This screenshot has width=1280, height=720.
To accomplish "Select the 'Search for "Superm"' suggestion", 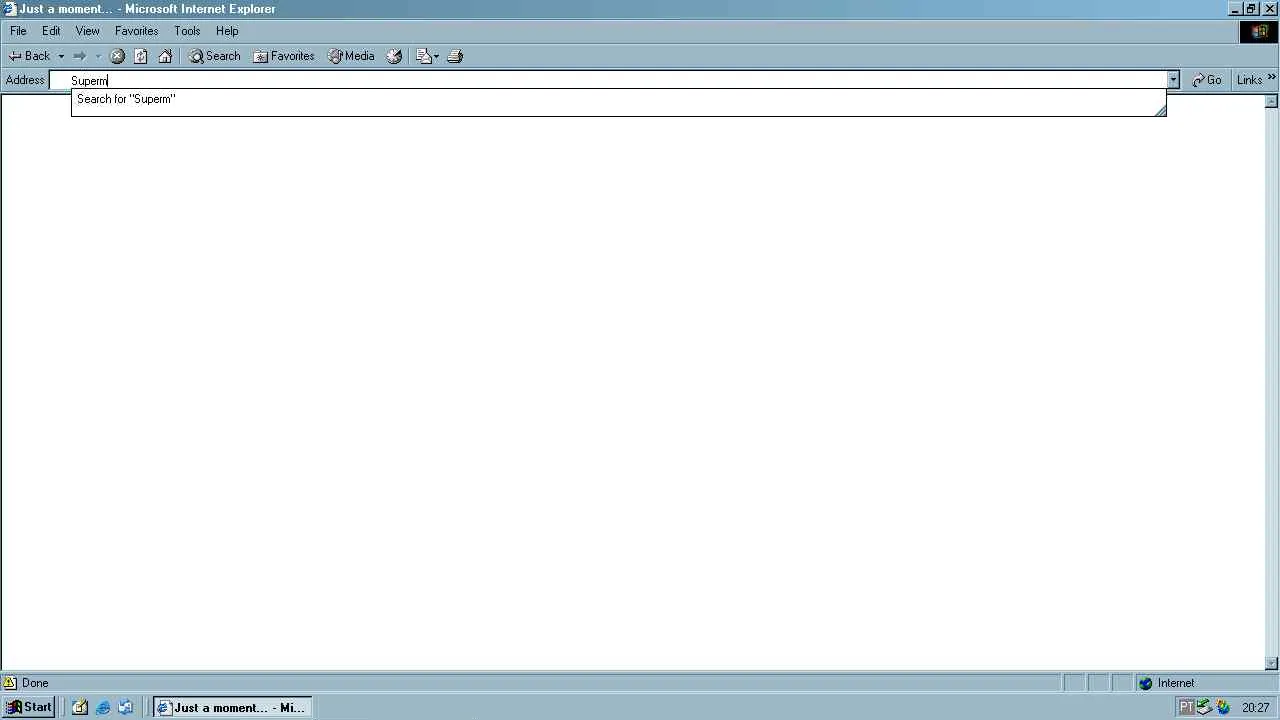I will [x=618, y=99].
